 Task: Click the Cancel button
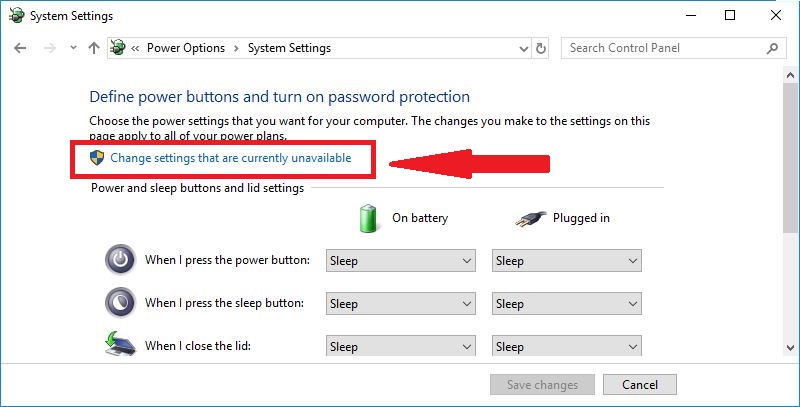[640, 385]
